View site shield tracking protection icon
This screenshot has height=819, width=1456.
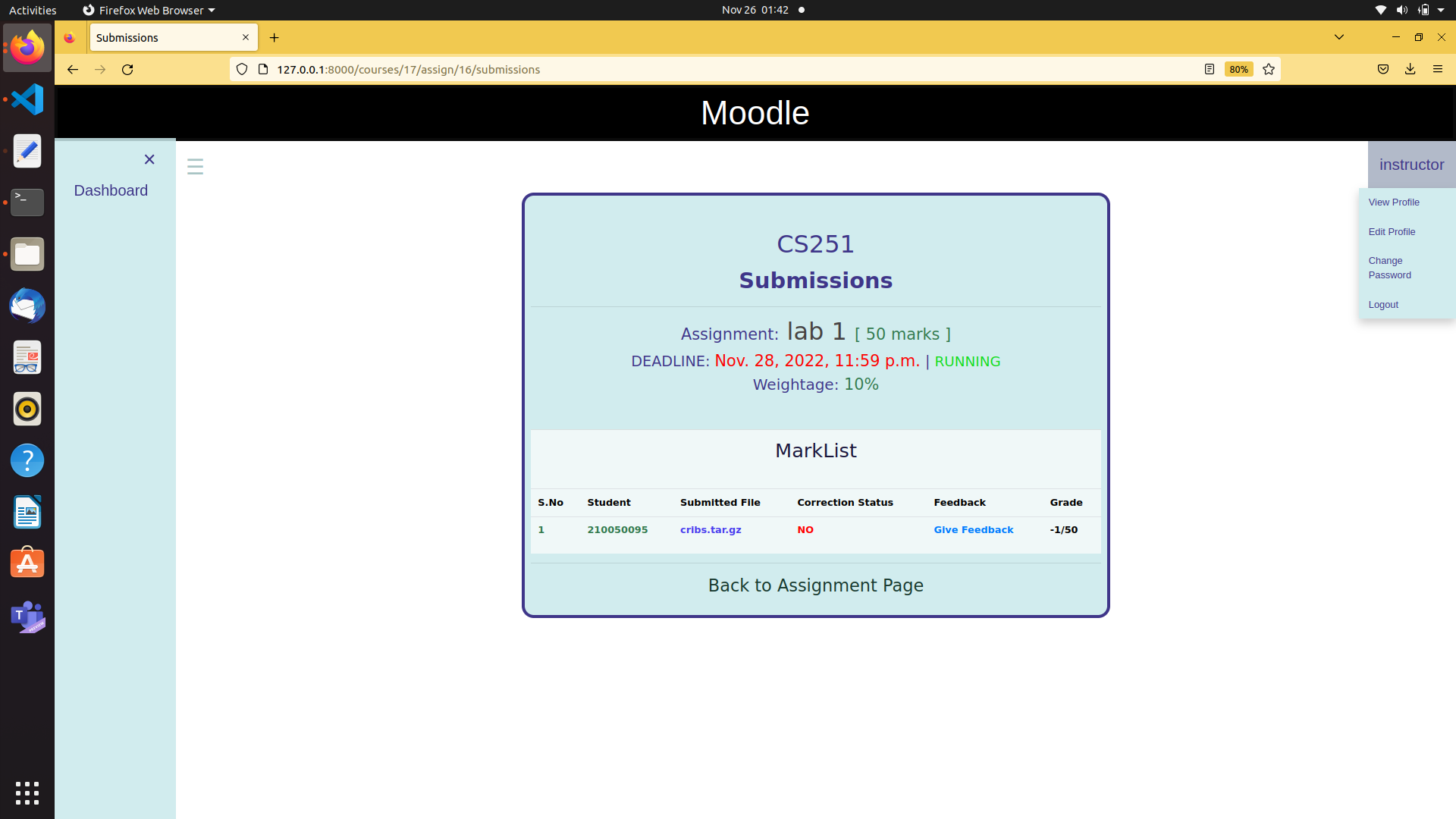242,69
